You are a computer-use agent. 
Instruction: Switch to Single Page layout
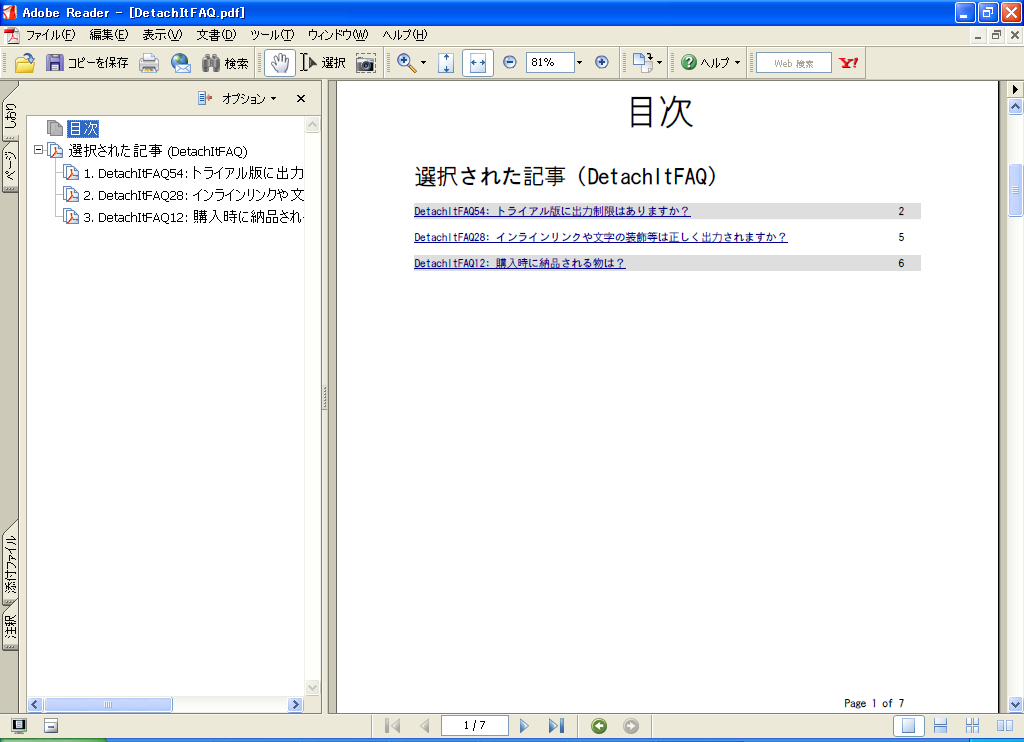pyautogui.click(x=908, y=726)
